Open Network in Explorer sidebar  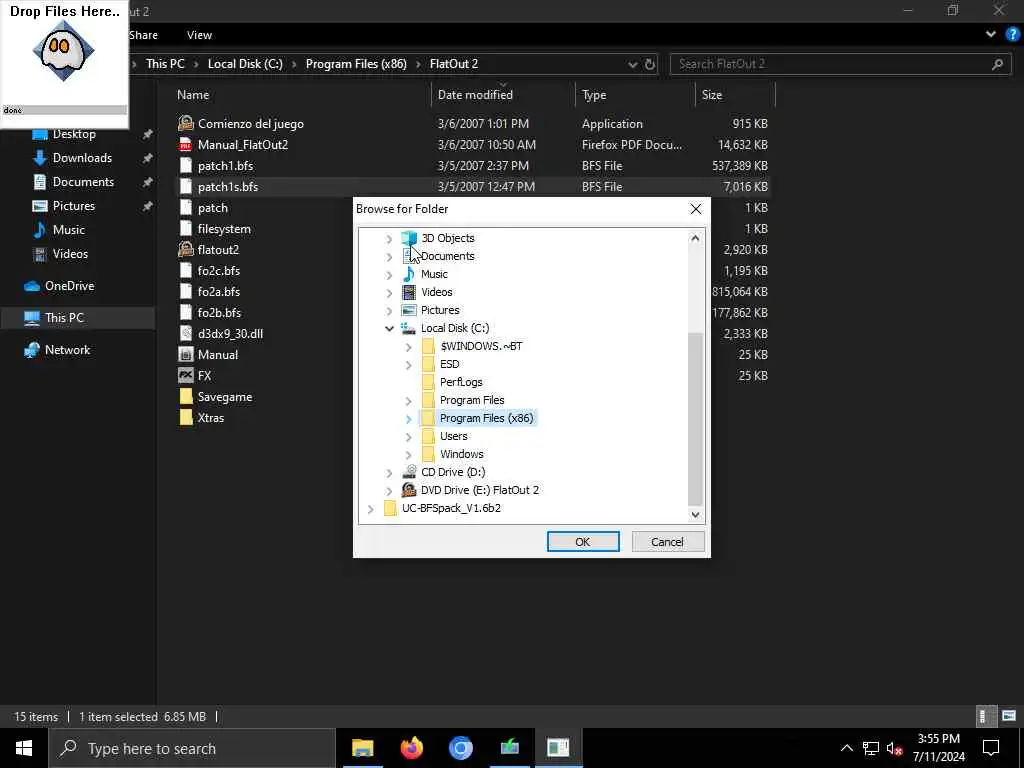point(67,349)
